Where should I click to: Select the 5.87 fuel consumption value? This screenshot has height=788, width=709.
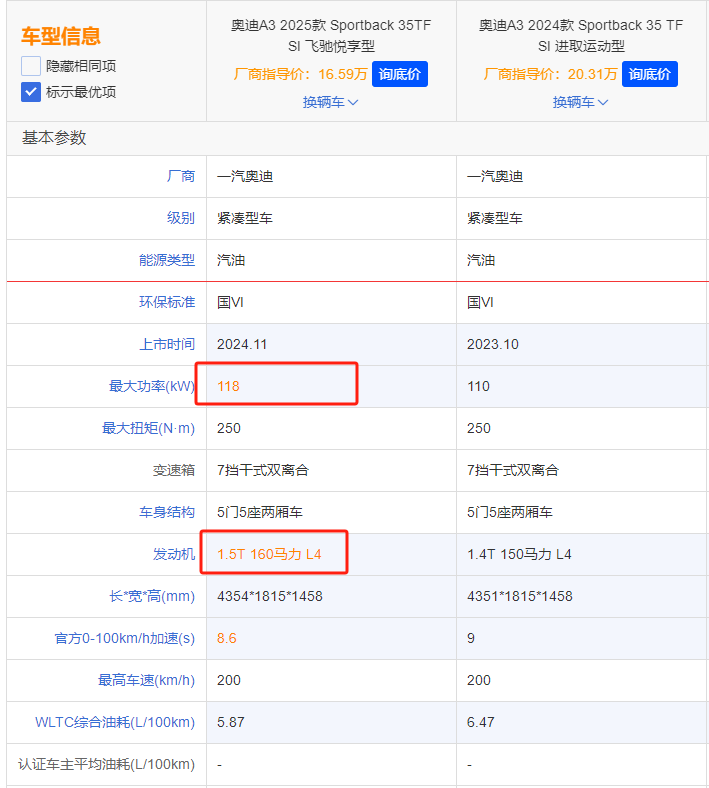(x=231, y=722)
